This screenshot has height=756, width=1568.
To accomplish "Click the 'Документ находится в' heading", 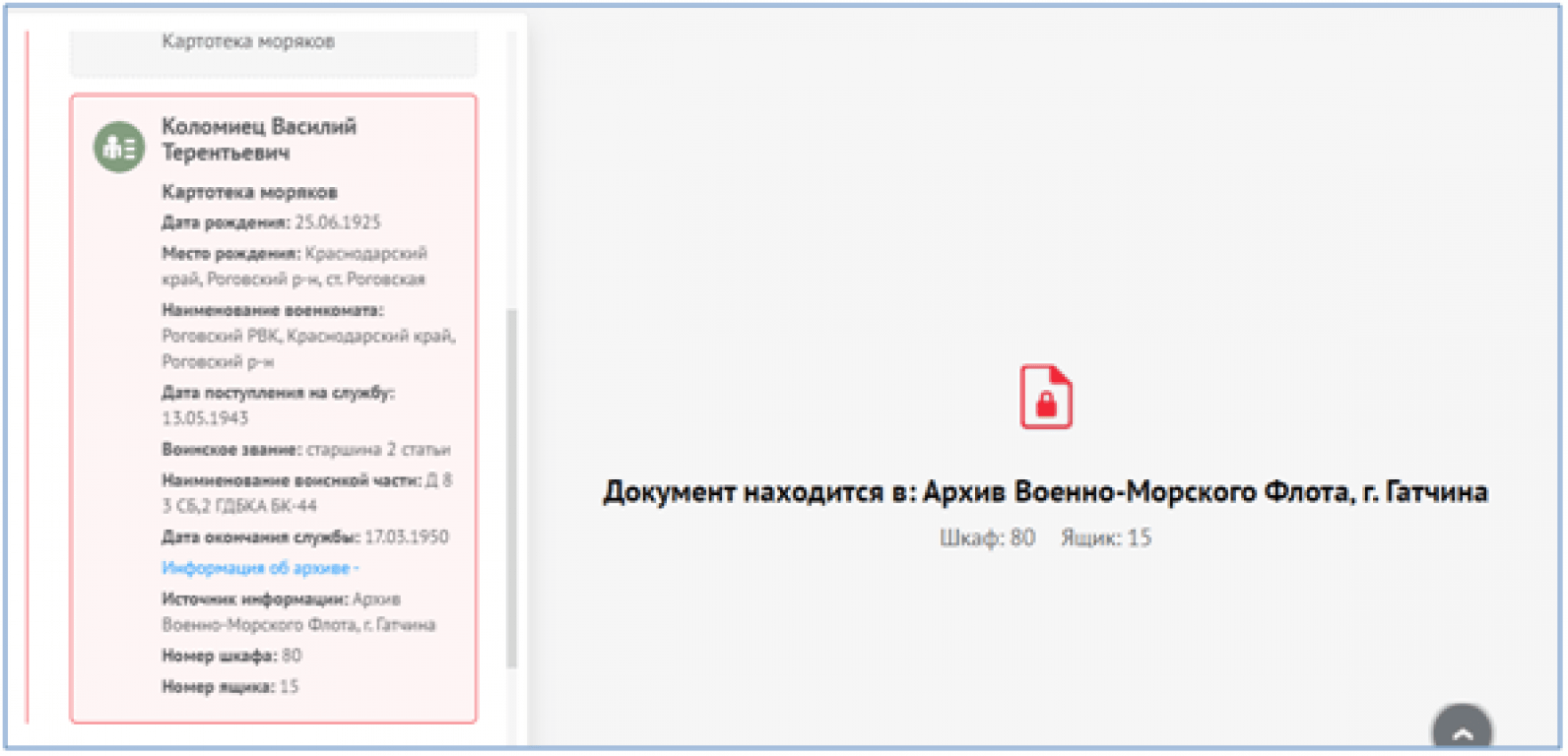I will click(1044, 491).
